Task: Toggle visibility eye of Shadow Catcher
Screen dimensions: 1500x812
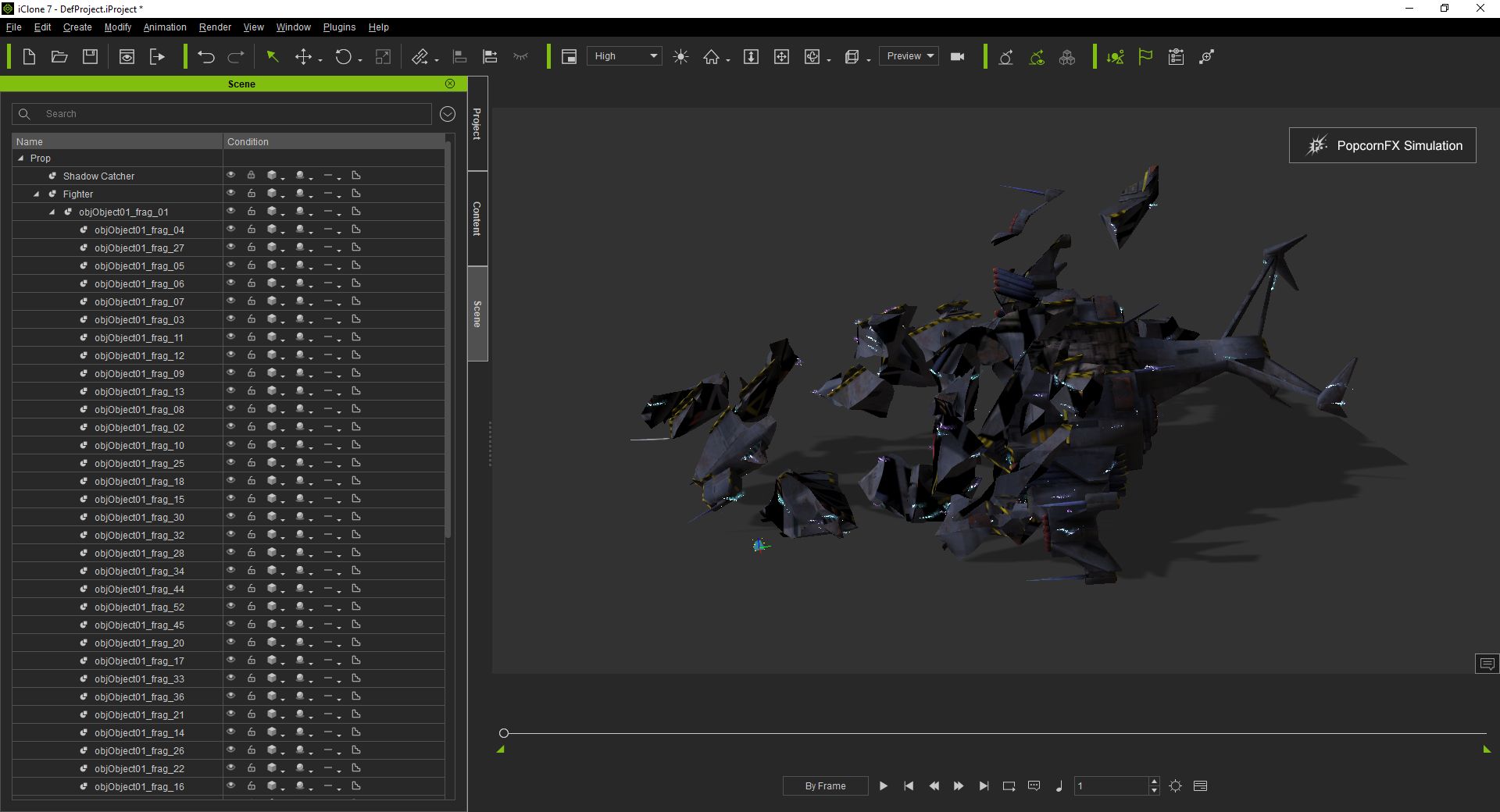Action: coord(231,175)
